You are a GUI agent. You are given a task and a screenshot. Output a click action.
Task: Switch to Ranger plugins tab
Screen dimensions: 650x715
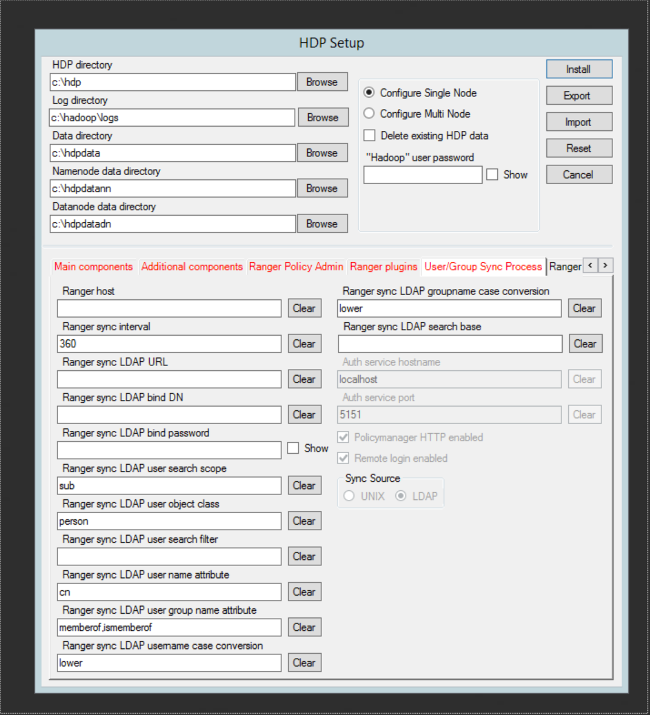384,267
